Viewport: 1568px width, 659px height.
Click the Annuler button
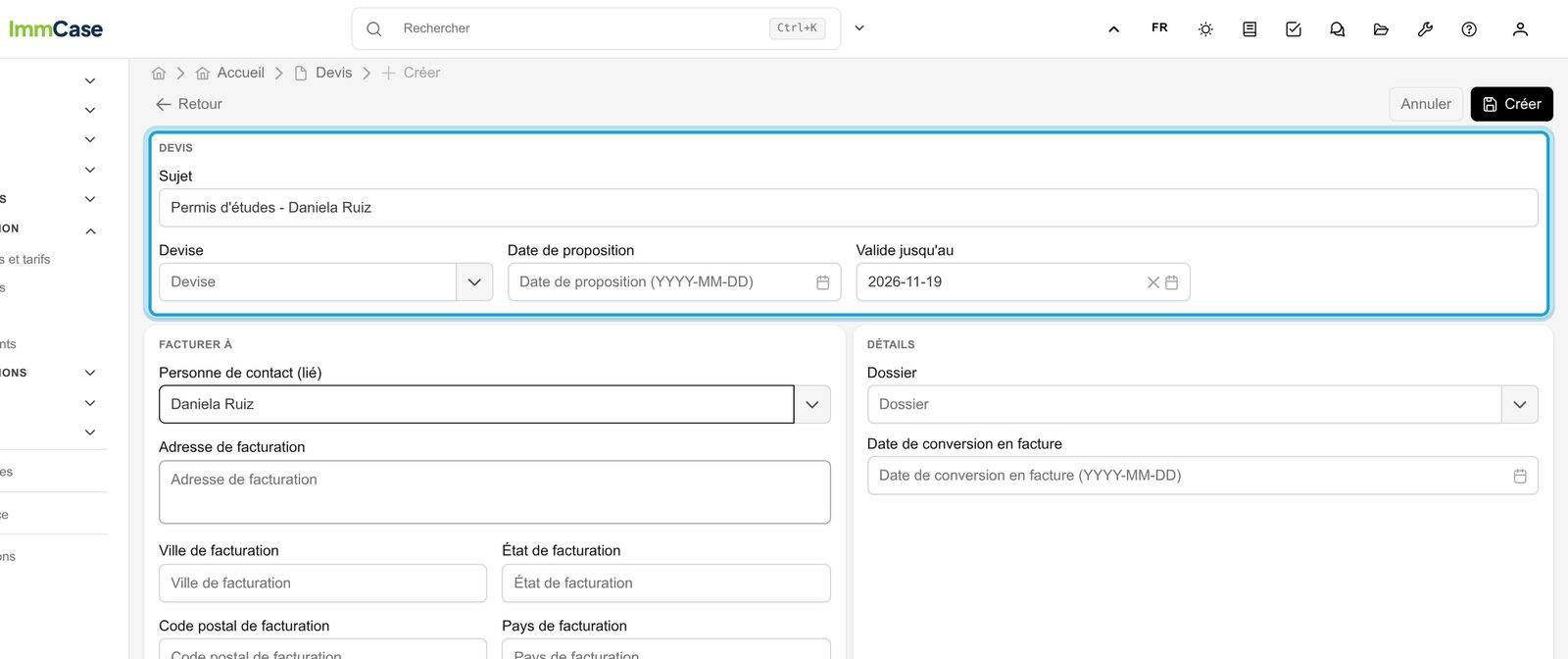pos(1426,104)
